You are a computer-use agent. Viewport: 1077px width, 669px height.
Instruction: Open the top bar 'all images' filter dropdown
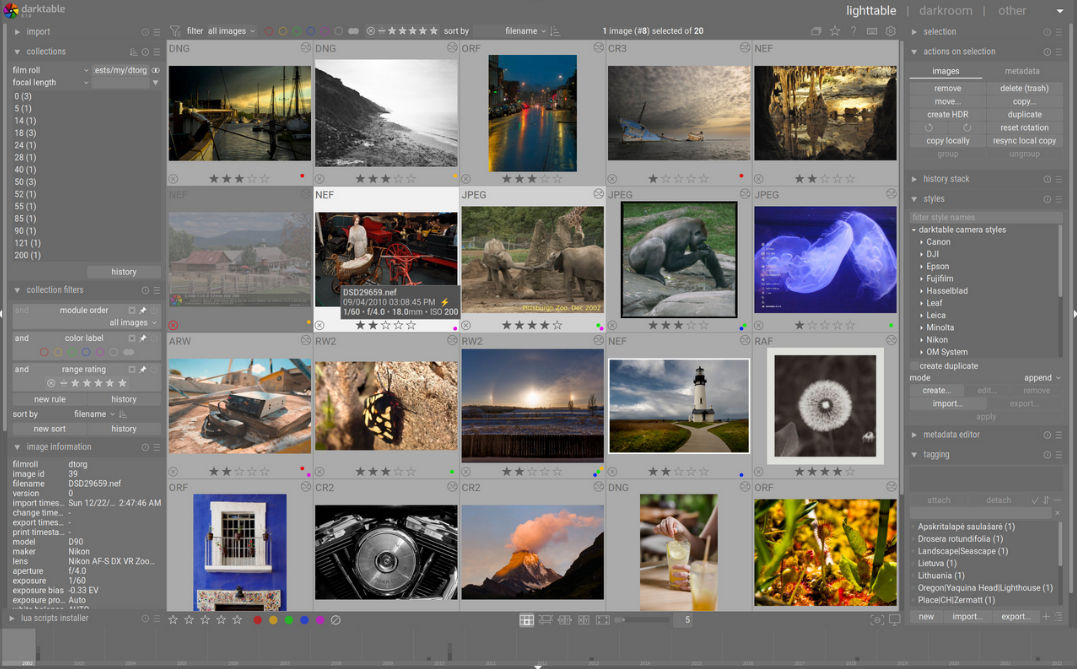[x=231, y=31]
